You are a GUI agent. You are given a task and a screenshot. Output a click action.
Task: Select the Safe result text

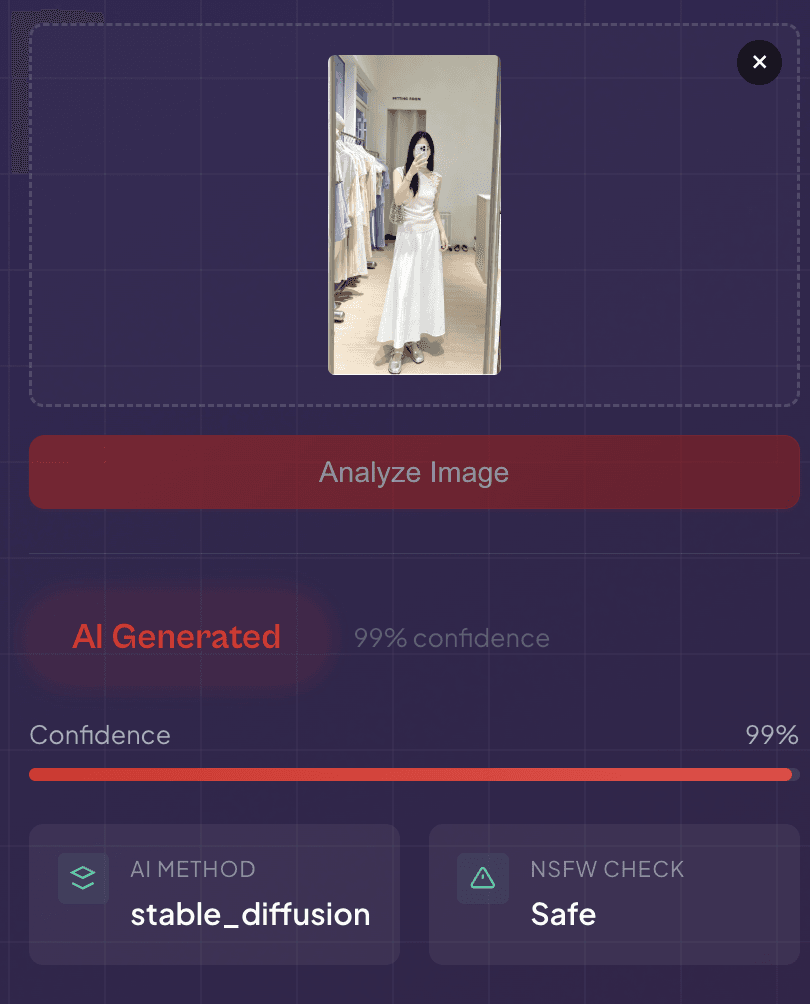tap(563, 914)
